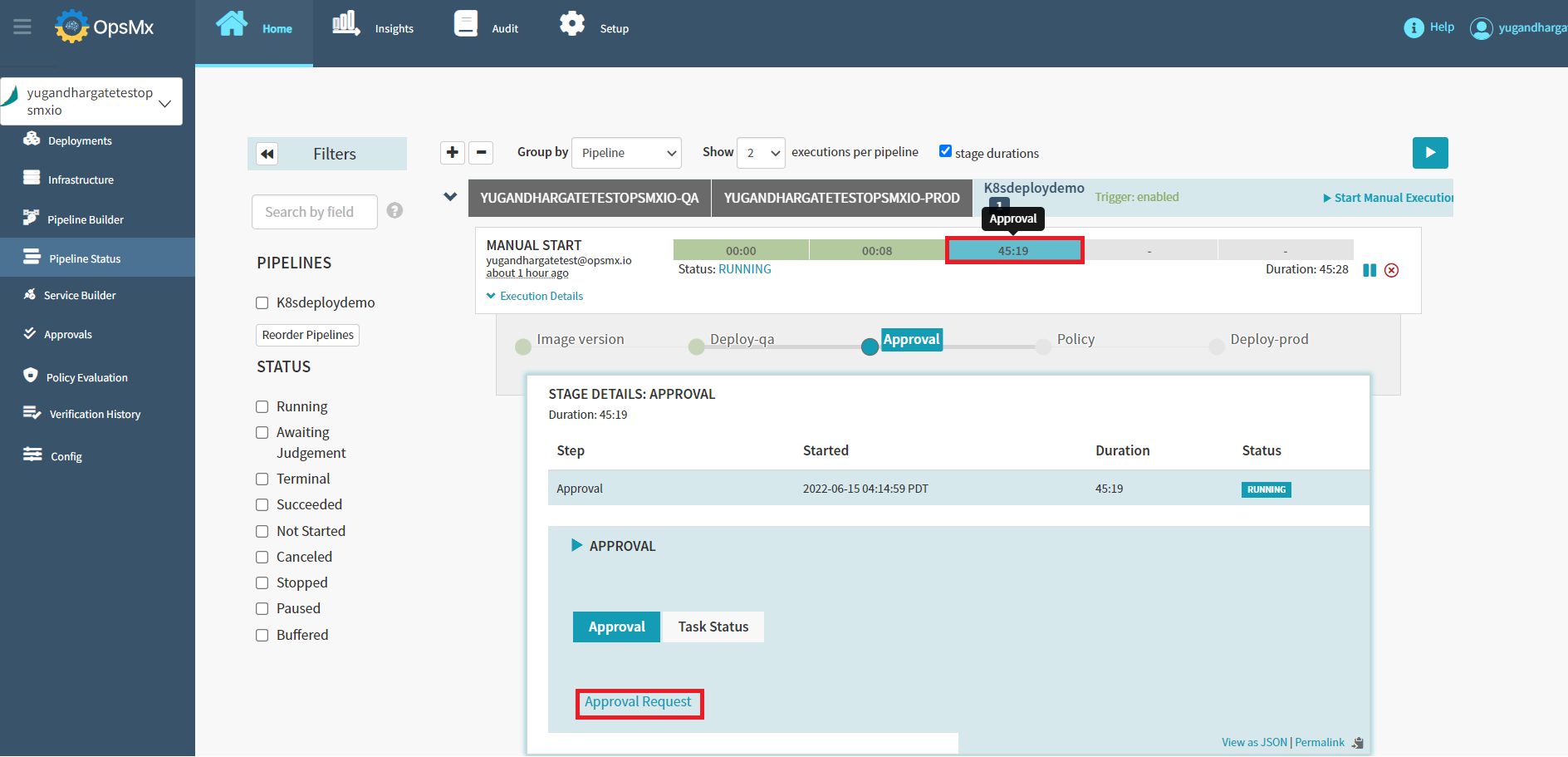The width and height of the screenshot is (1568, 757).
Task: Open the Group by Pipeline dropdown
Action: (x=626, y=153)
